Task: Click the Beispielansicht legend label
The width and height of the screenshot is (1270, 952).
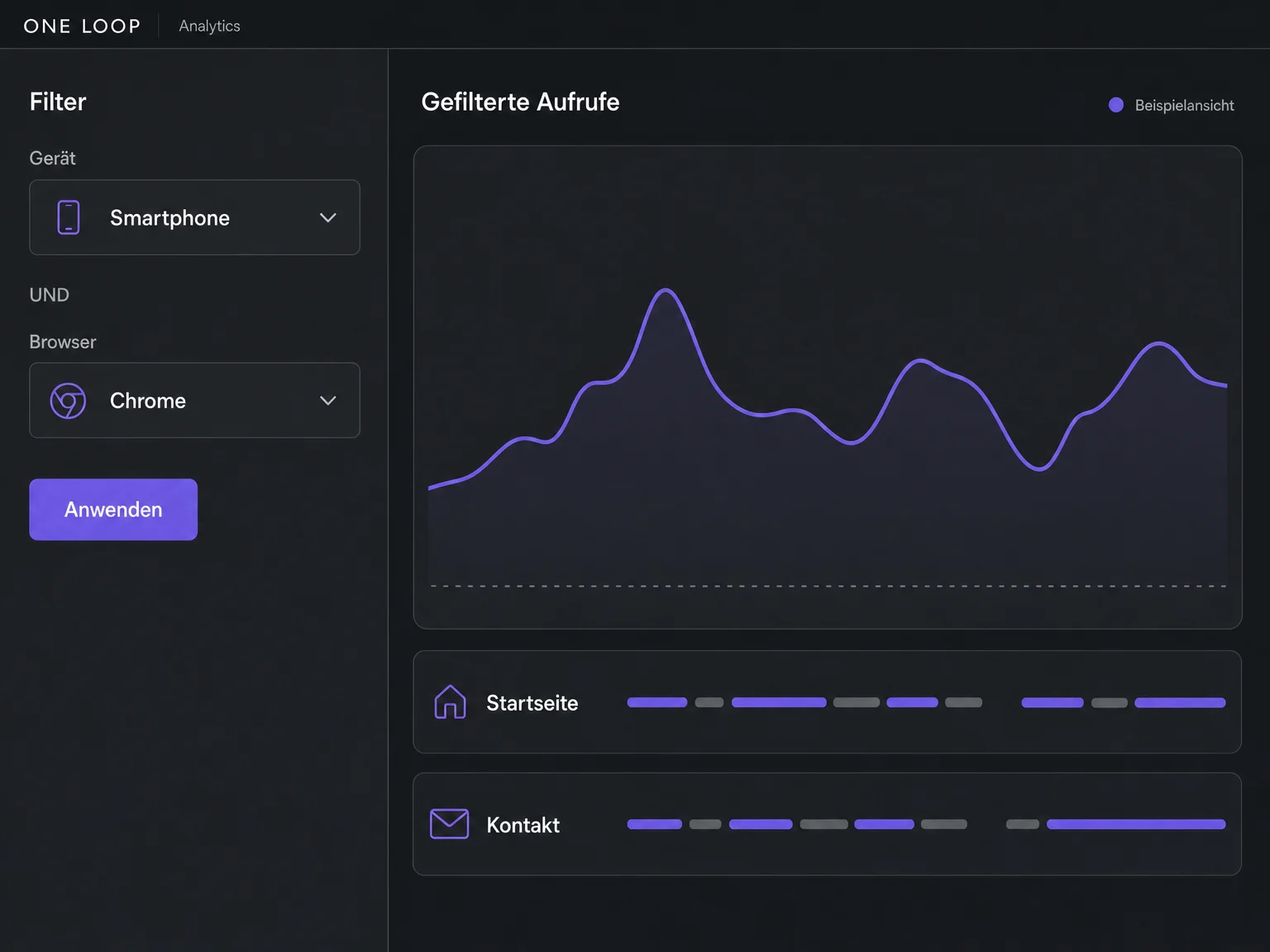Action: pyautogui.click(x=1184, y=106)
